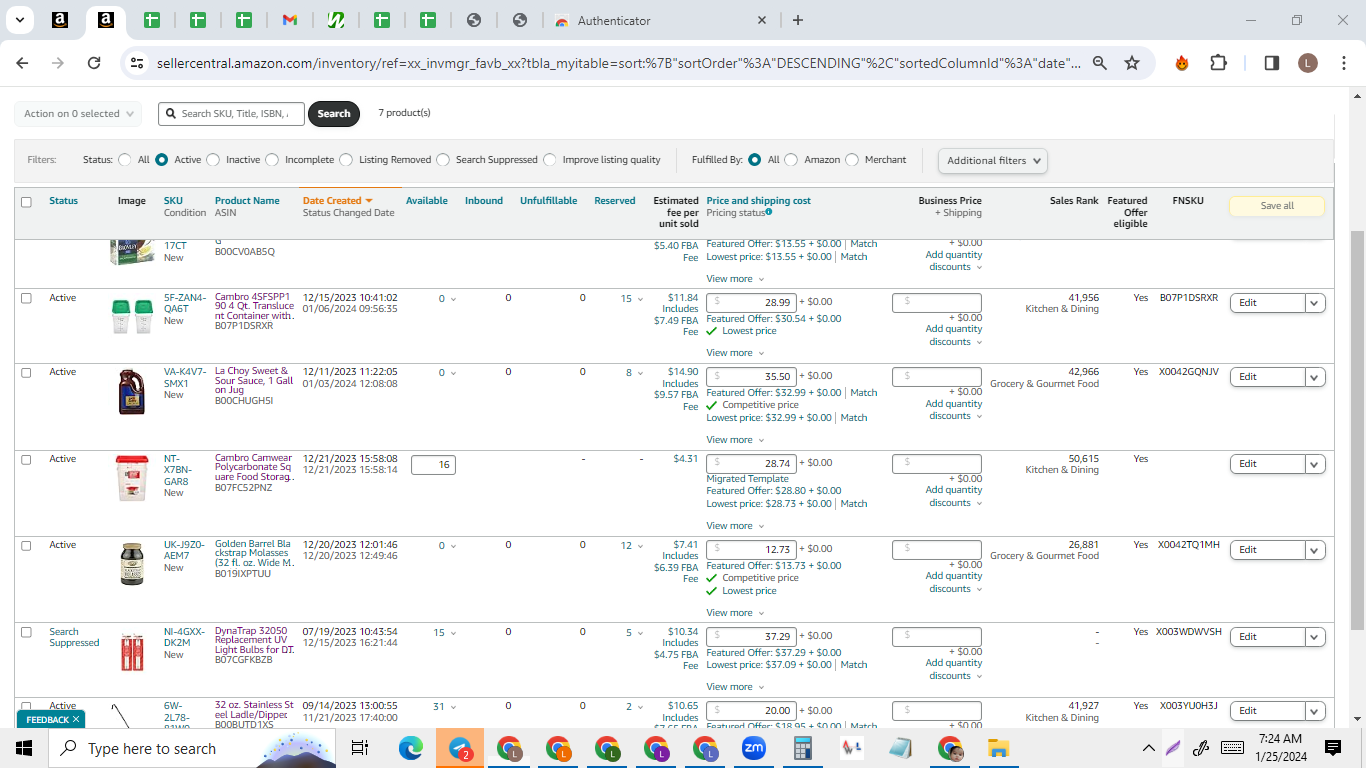Viewport: 1366px width, 768px height.
Task: Choose Fulfilled By Merchant radio
Action: (x=852, y=160)
